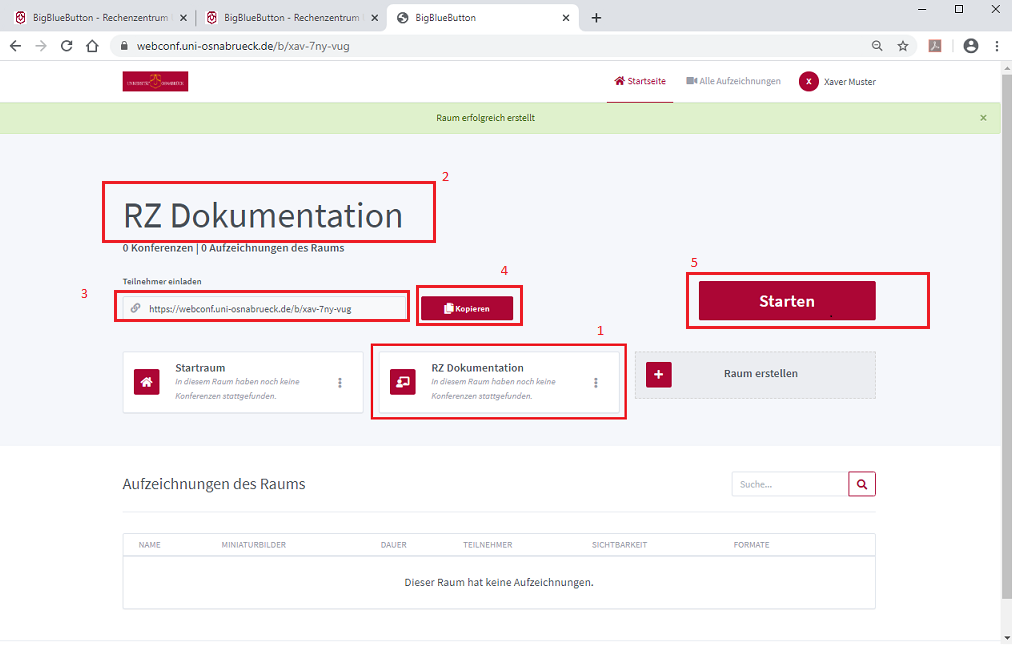The width and height of the screenshot is (1012, 645).
Task: Click Raum erstellen to create a room
Action: 755,374
